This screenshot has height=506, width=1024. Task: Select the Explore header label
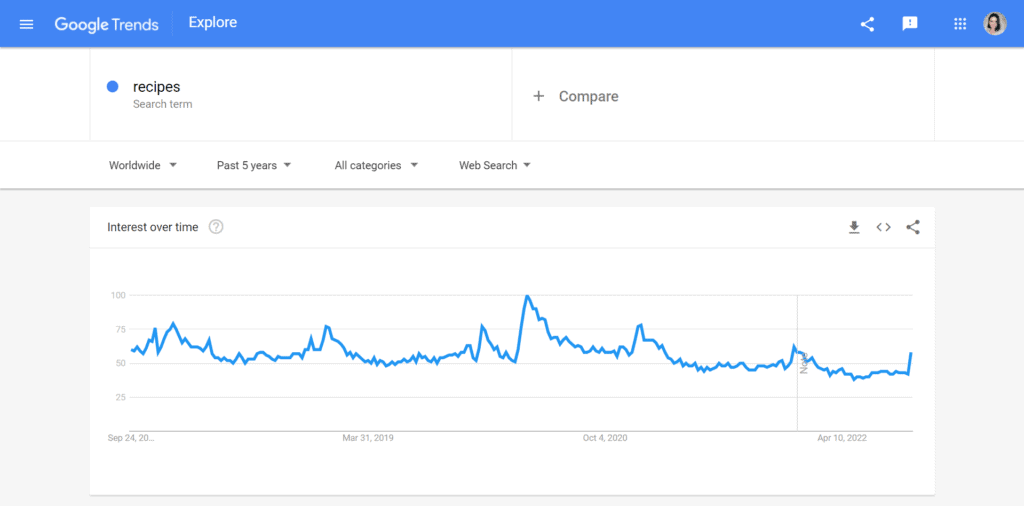(213, 22)
